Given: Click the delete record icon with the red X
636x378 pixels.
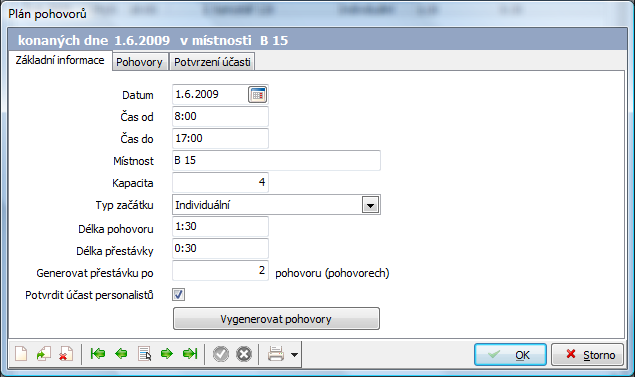Looking at the screenshot, I should [66, 354].
